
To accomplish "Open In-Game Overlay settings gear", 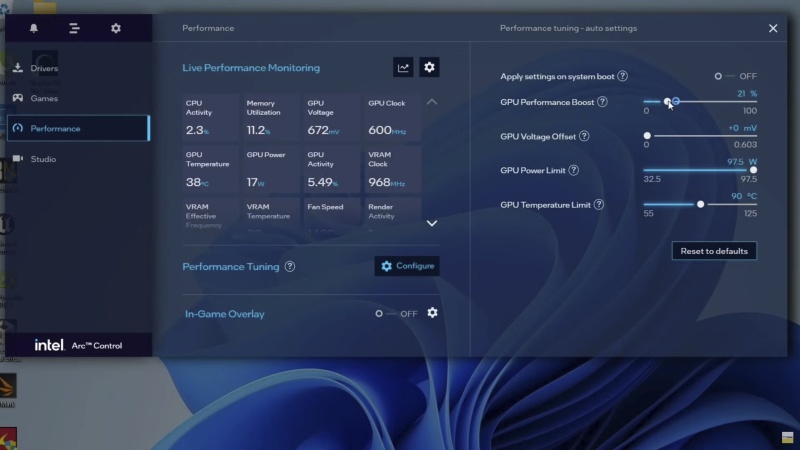I will click(x=432, y=313).
